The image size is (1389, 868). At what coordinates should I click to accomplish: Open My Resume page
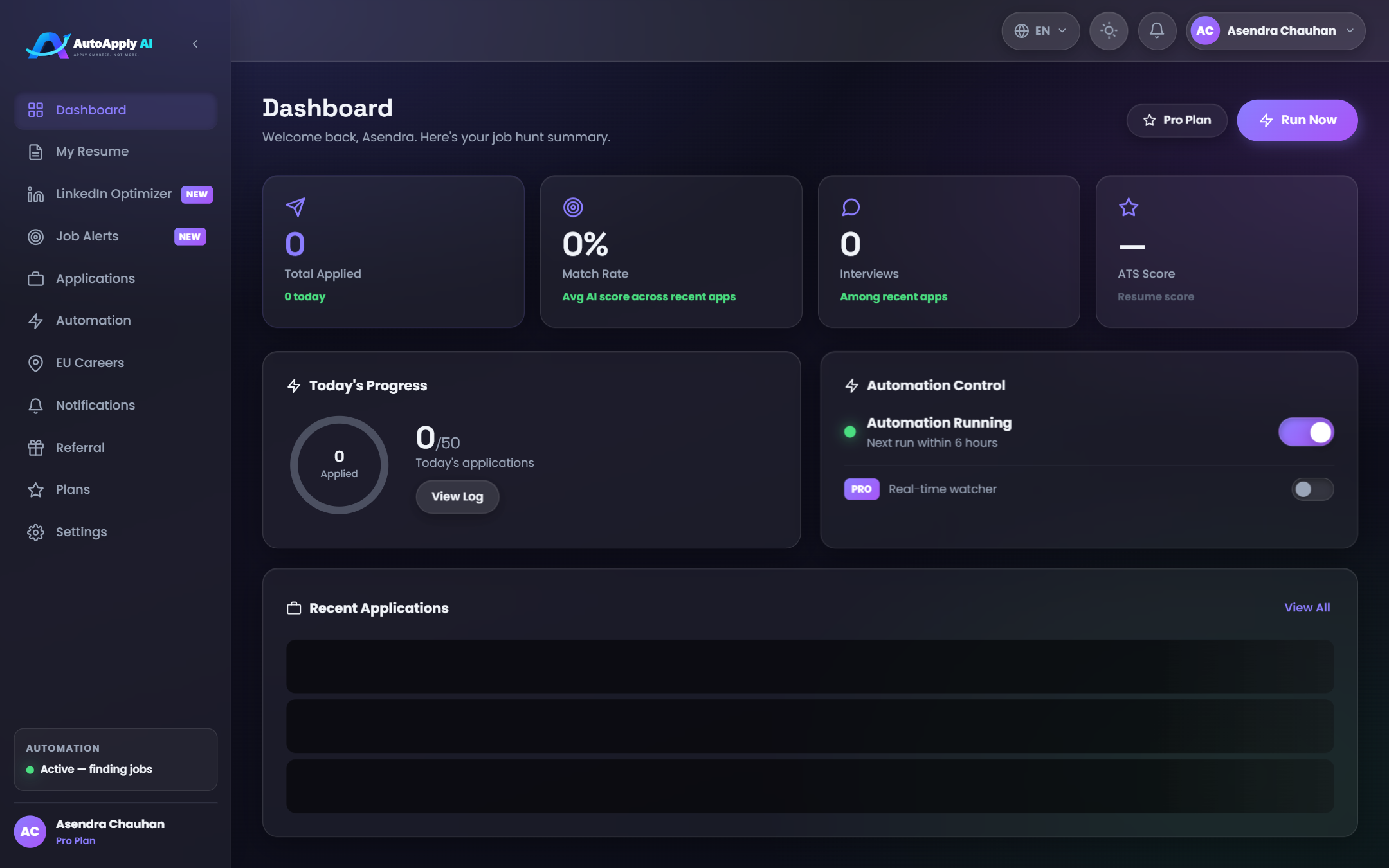pos(116,152)
